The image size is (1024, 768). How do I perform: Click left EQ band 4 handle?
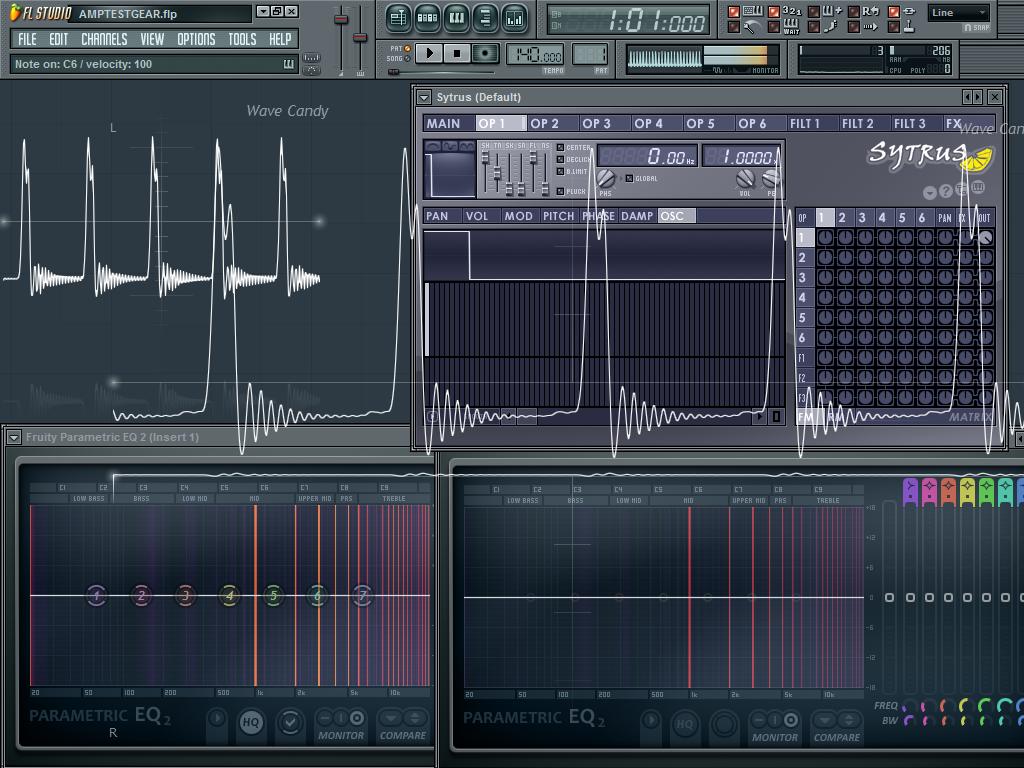pos(229,595)
